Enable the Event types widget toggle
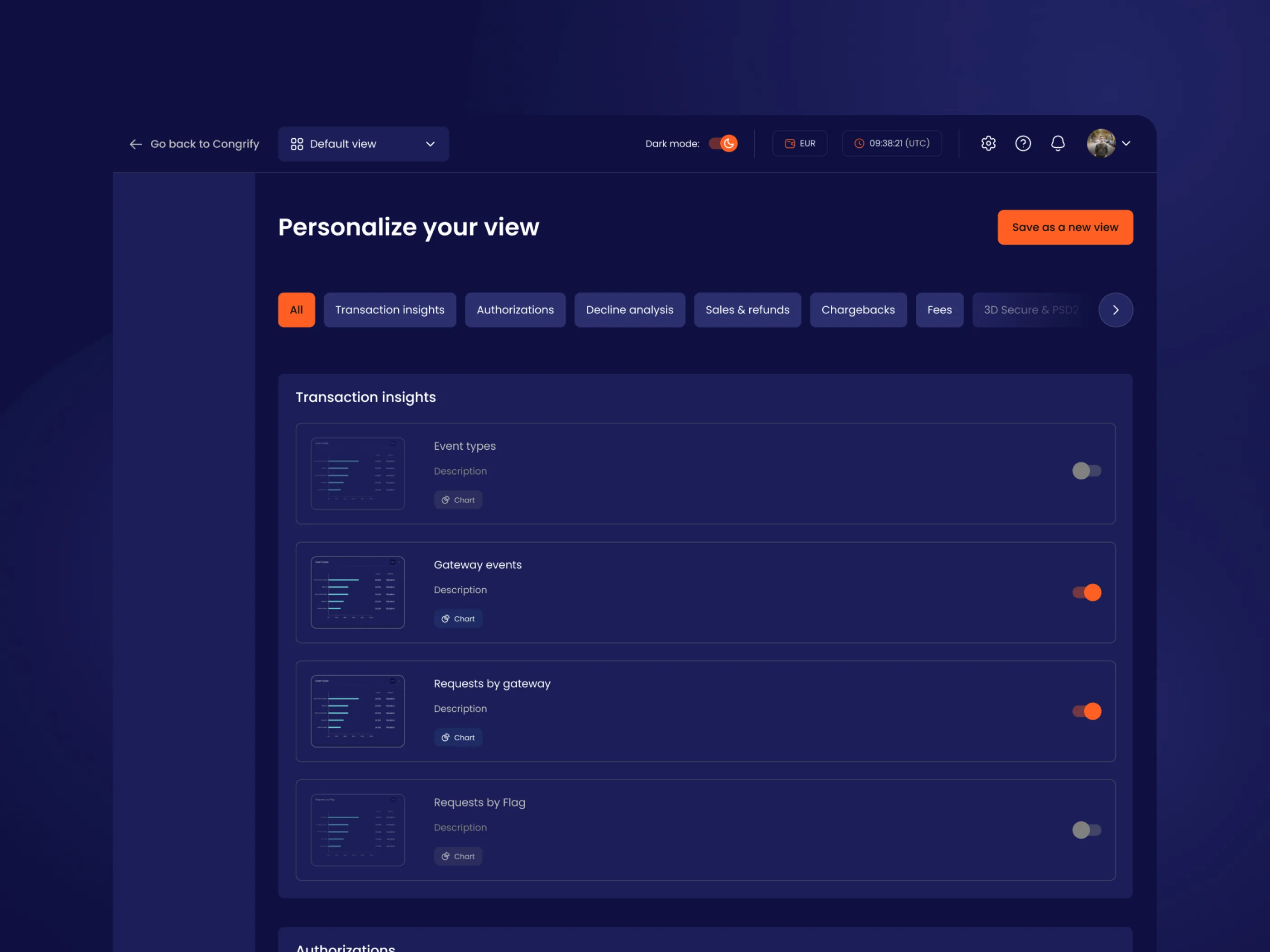The image size is (1270, 952). [1086, 471]
